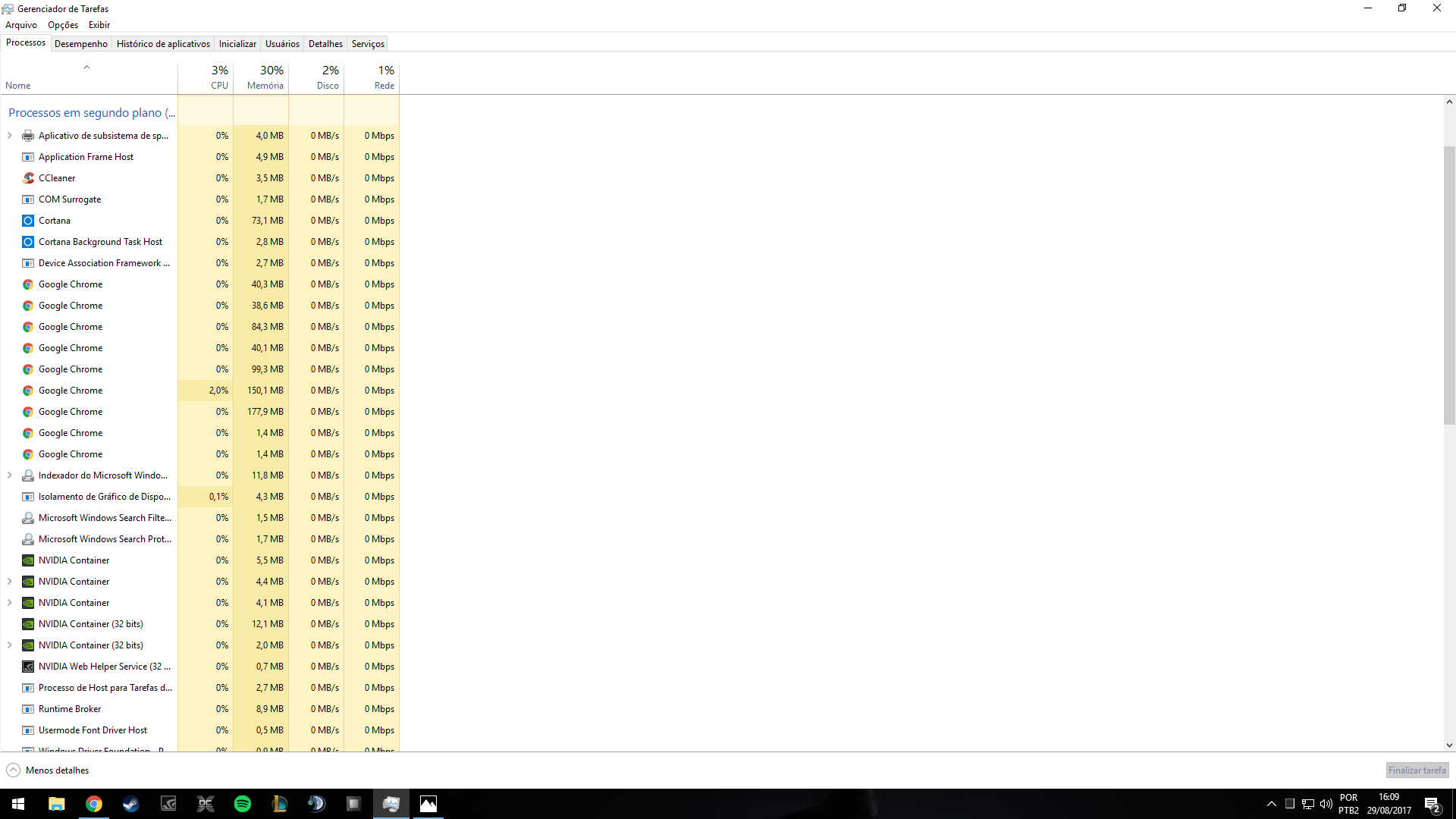1456x819 pixels.
Task: Click the COM Surrogate process icon
Action: [x=28, y=199]
